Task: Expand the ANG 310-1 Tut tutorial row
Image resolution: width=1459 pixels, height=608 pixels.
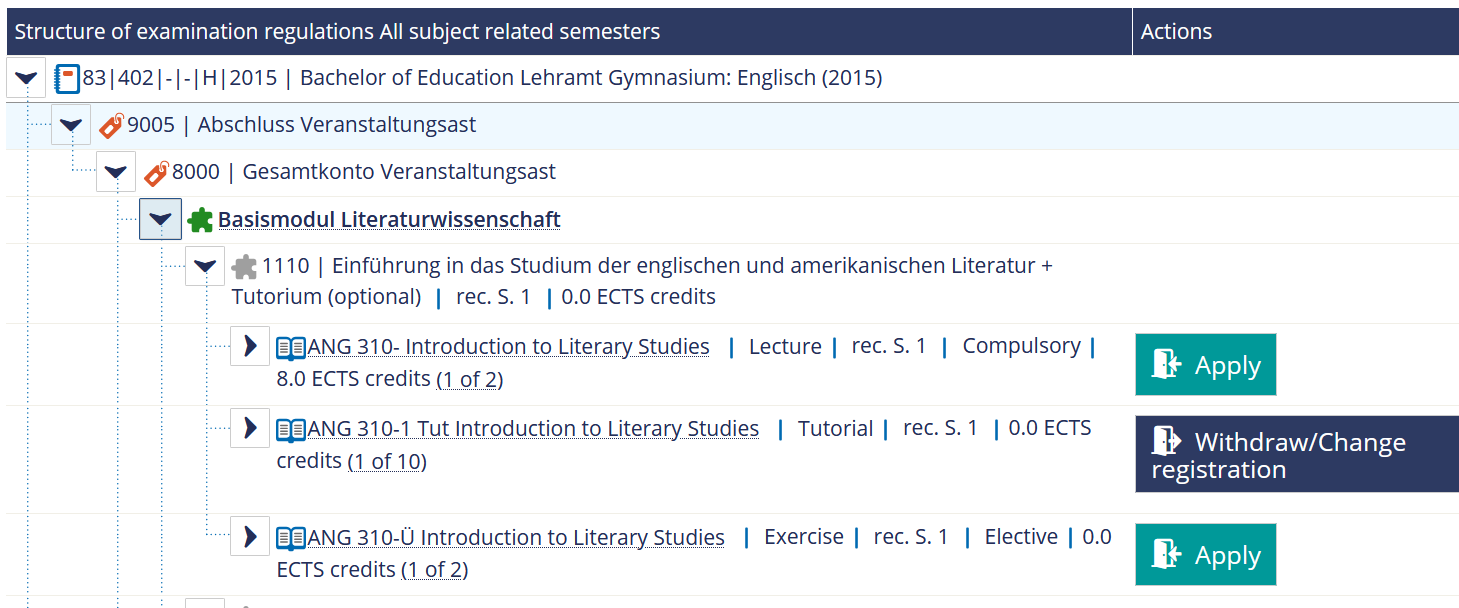Action: (x=250, y=428)
